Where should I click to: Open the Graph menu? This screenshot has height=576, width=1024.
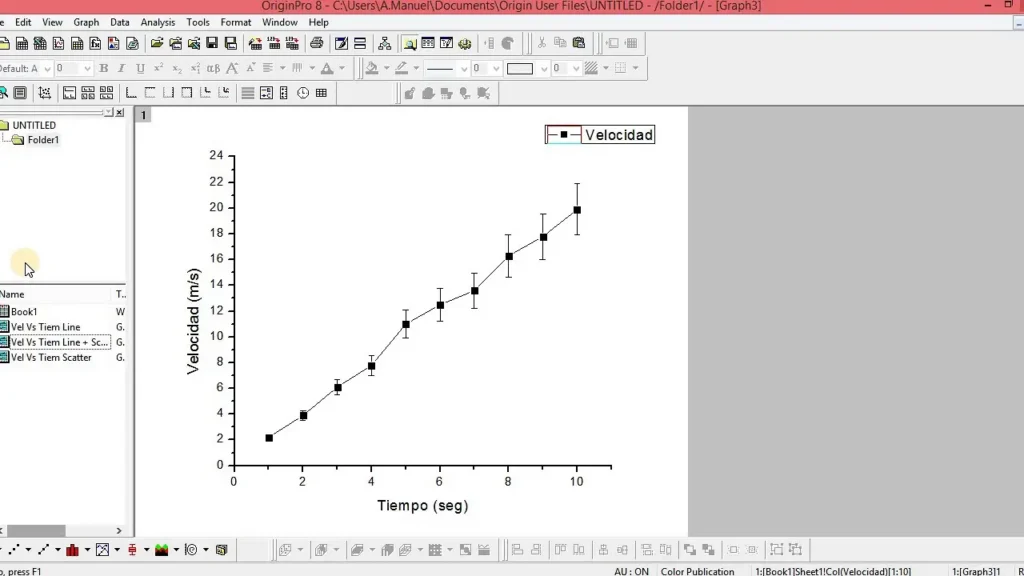[x=86, y=22]
